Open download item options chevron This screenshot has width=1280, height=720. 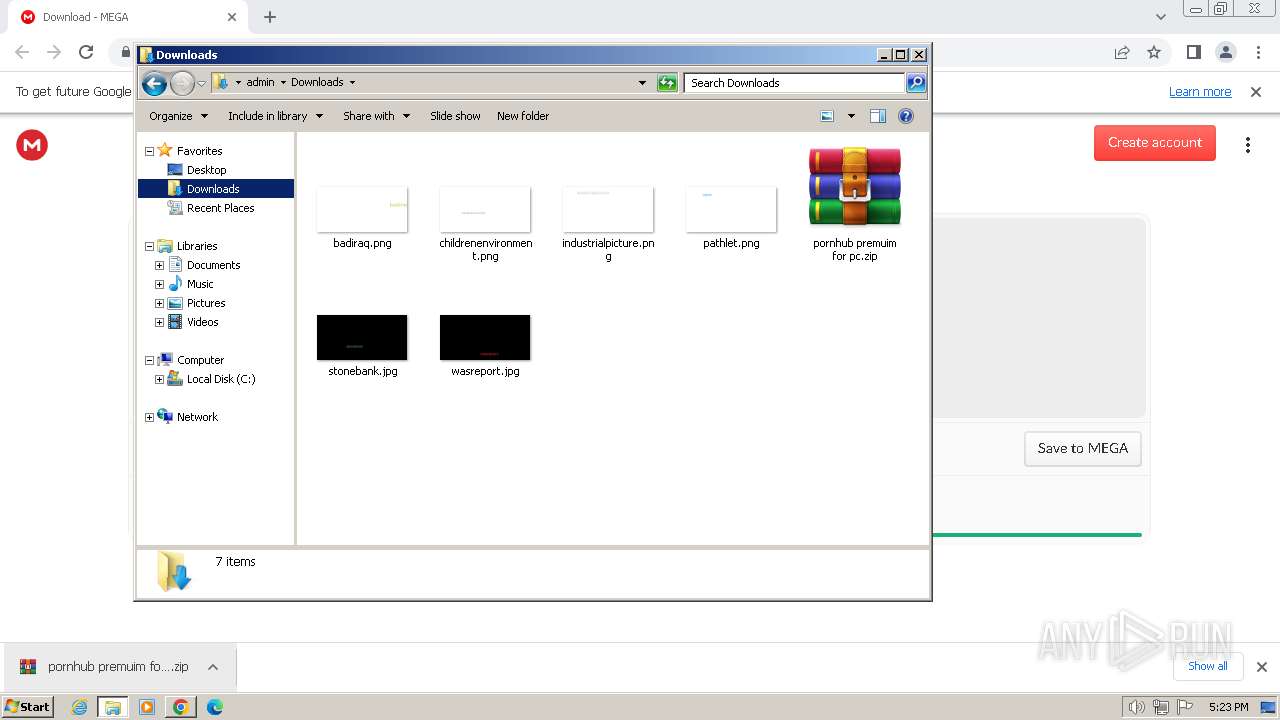tap(213, 667)
